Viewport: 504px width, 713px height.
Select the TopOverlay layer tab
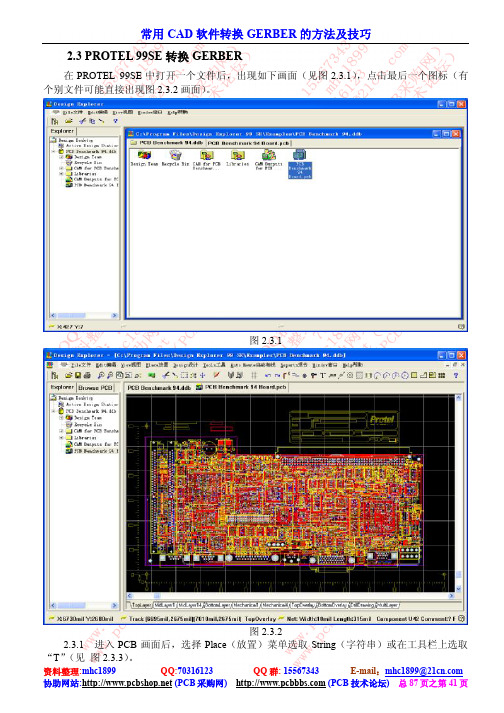coord(303,605)
